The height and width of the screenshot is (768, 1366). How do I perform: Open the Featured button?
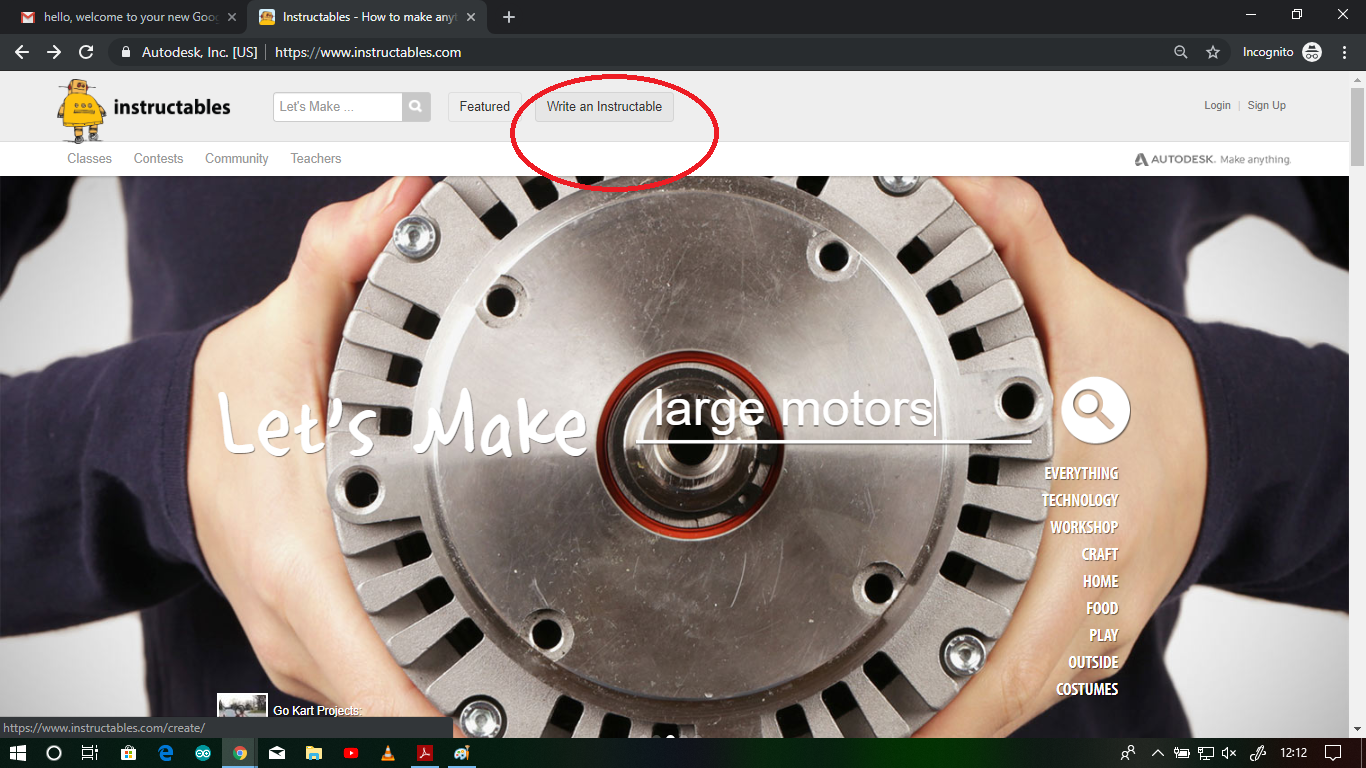point(485,107)
